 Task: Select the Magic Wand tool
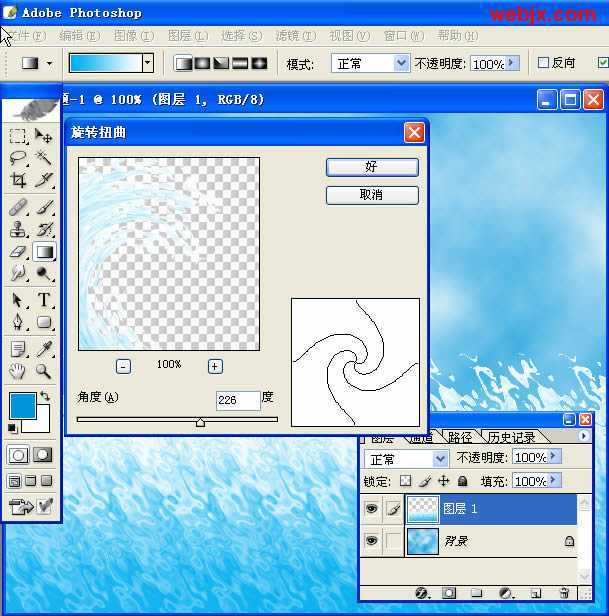(43, 158)
